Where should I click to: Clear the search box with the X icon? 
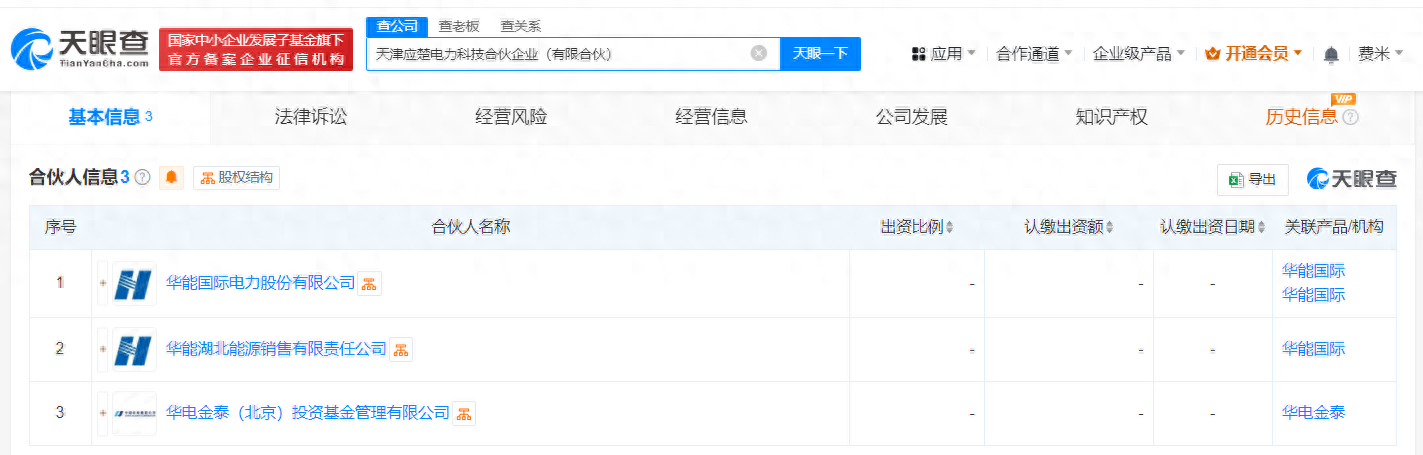pos(759,53)
